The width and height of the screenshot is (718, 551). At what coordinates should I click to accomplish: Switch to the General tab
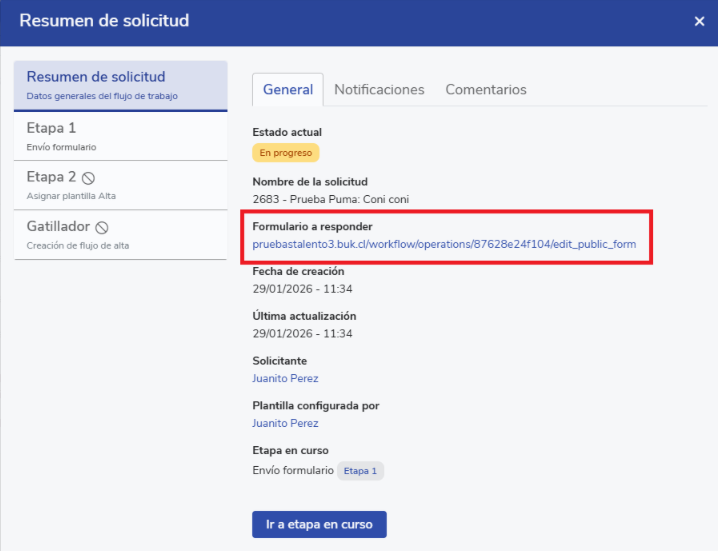point(287,90)
